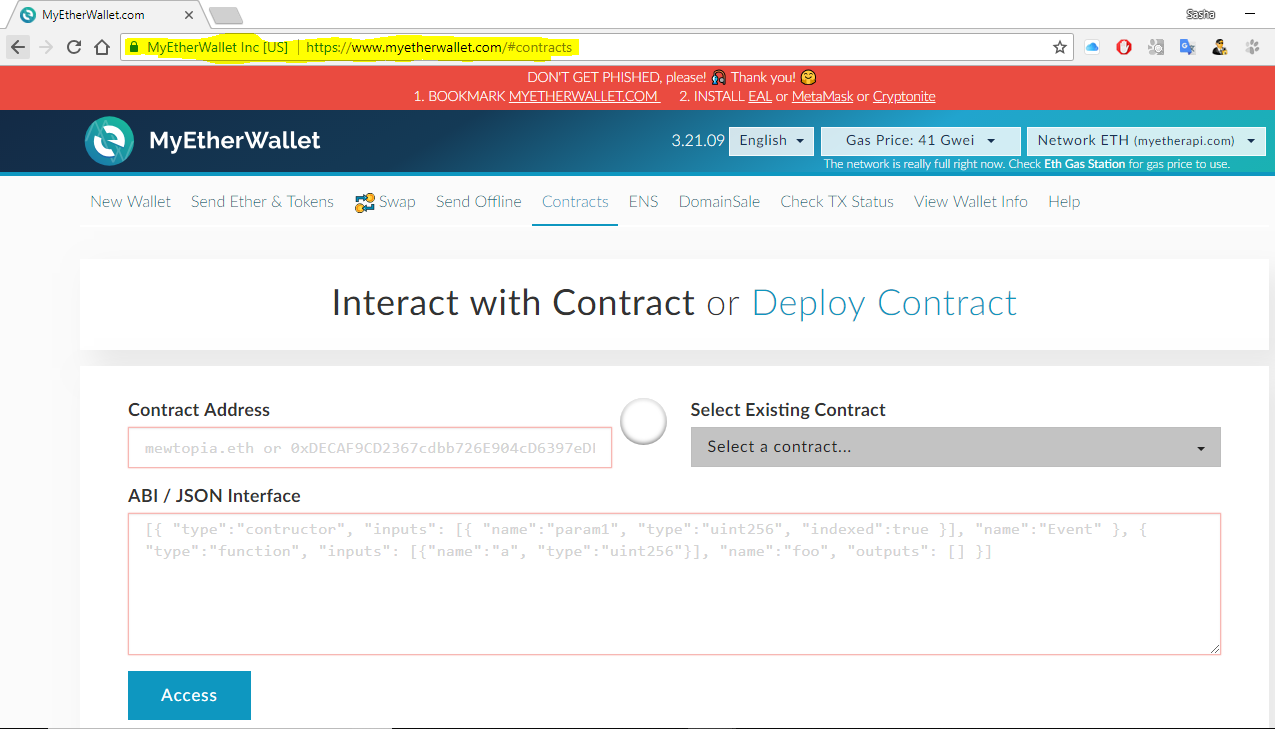Switch to Send Offline tab
Viewport: 1275px width, 729px height.
tap(479, 202)
